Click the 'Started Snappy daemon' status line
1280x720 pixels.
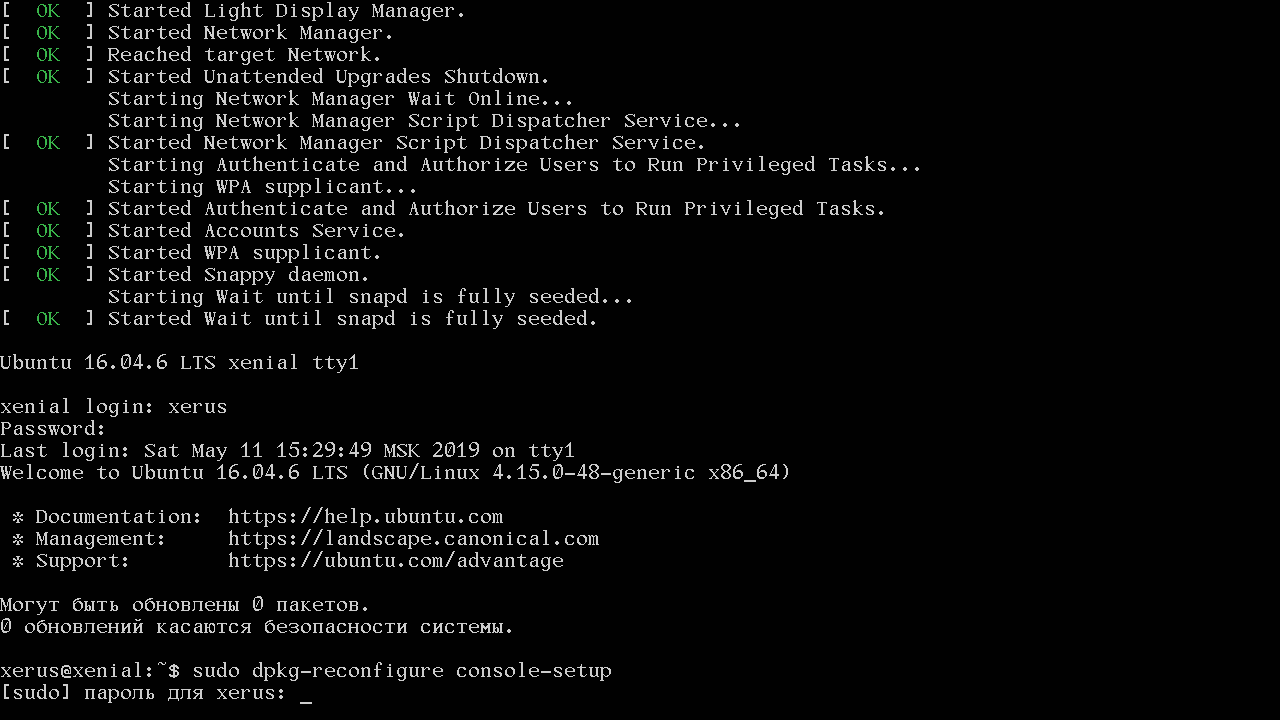(238, 275)
